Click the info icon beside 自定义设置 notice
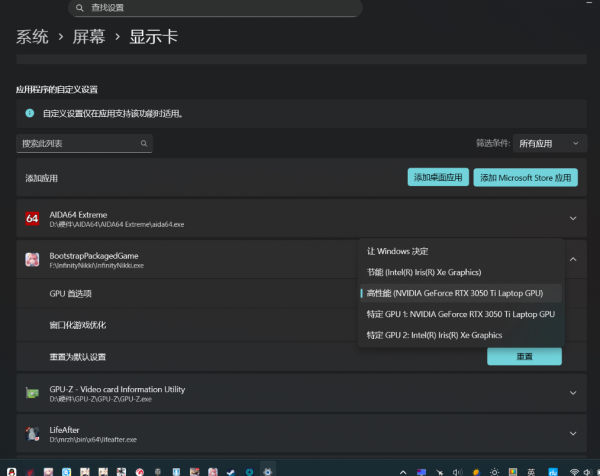 click(x=29, y=113)
